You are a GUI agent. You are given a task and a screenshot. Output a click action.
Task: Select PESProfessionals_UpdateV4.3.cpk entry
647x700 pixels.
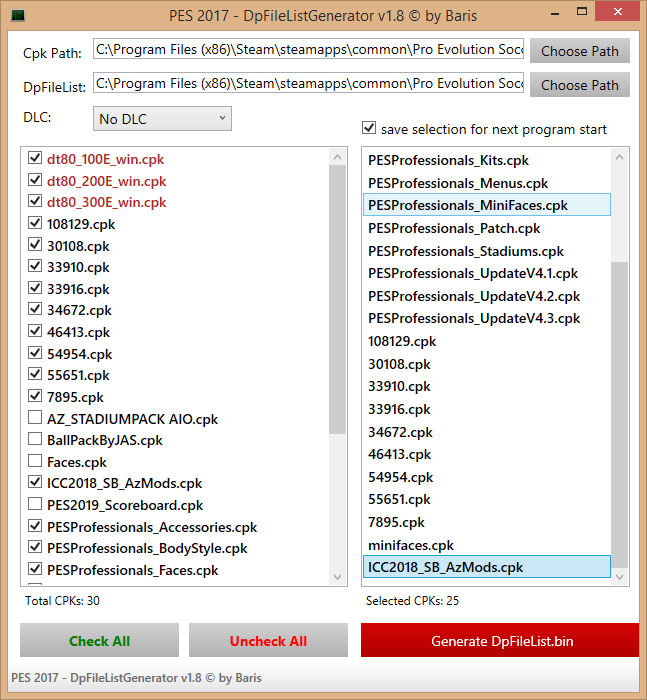[x=487, y=318]
